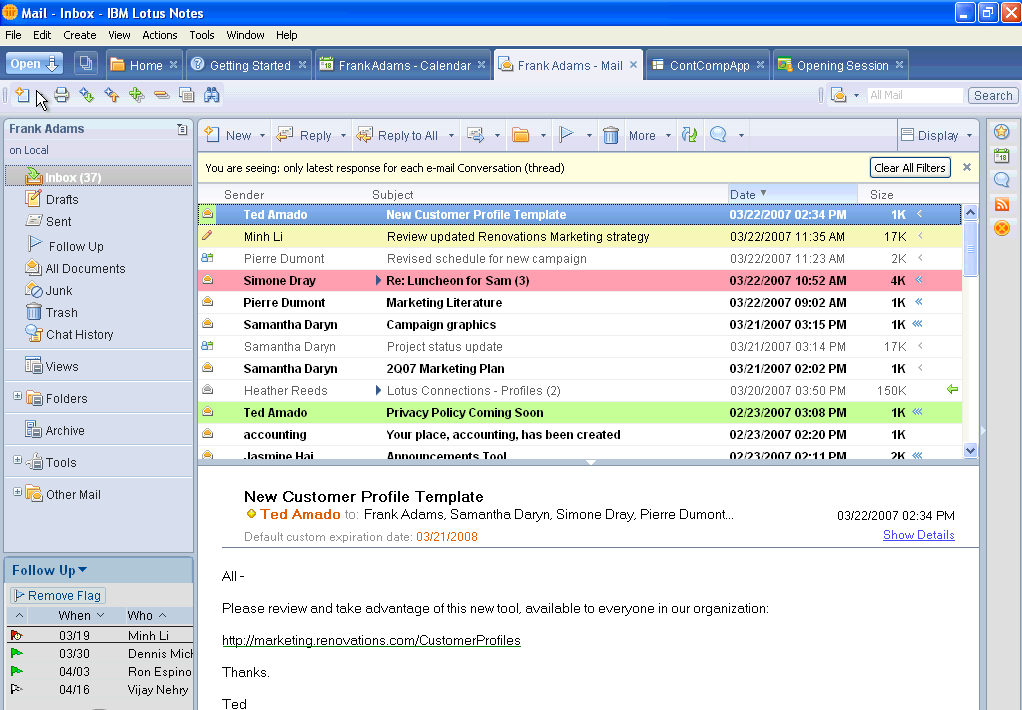Switch to Frank Adams - Calendar tab
Screen dimensions: 1022x710
point(403,65)
